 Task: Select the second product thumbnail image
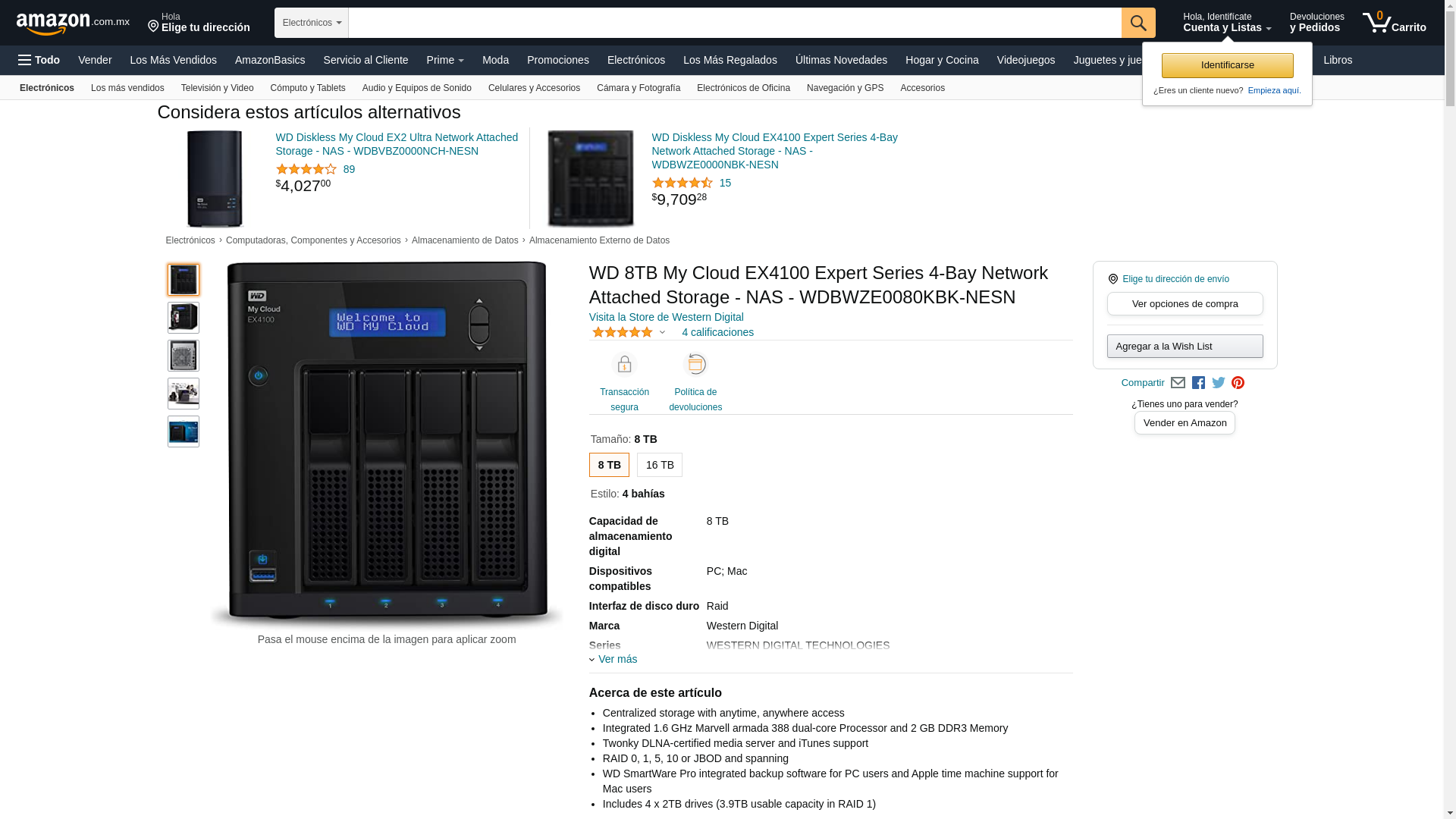click(x=184, y=318)
